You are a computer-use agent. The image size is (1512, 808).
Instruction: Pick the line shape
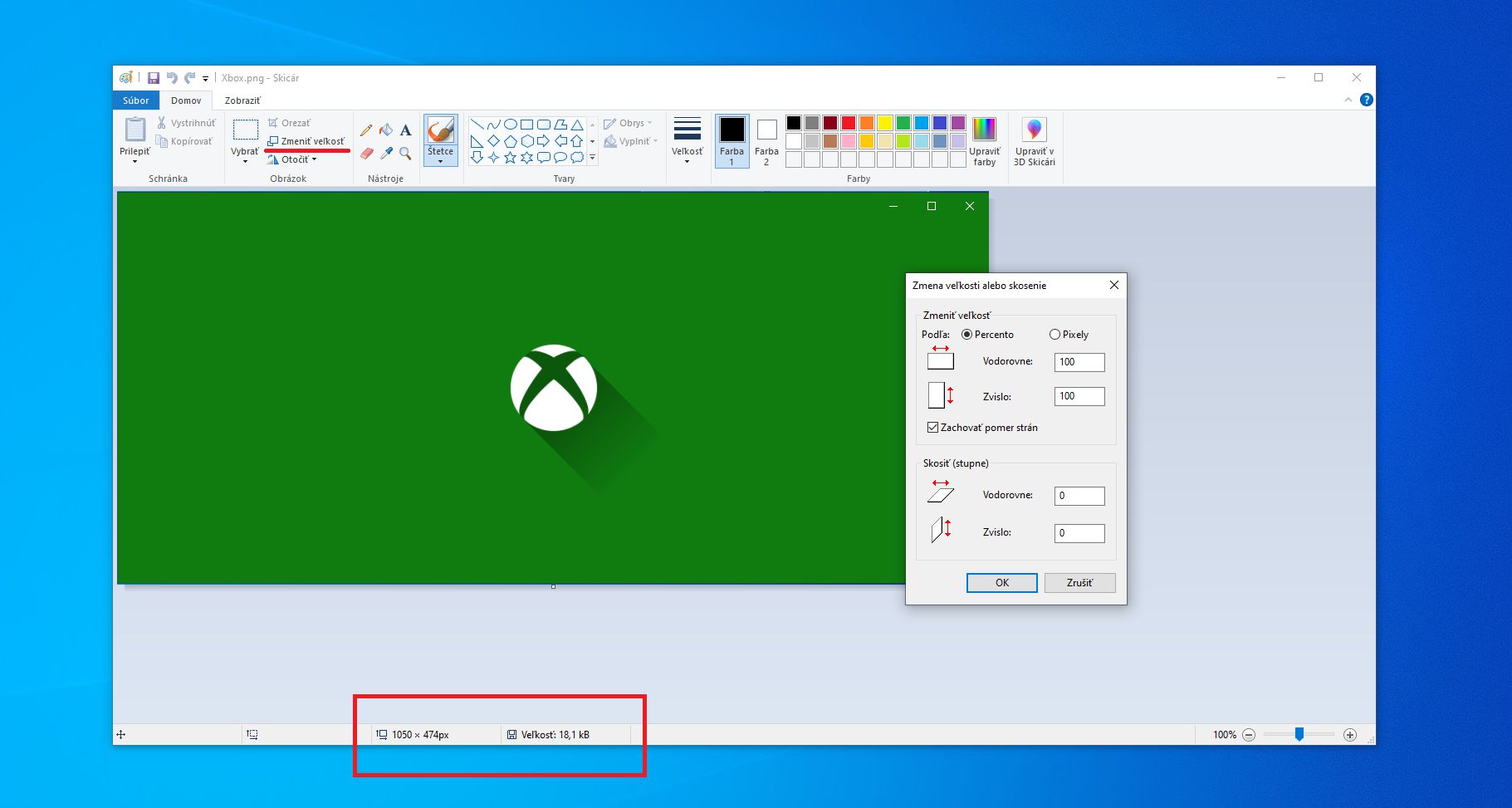pyautogui.click(x=477, y=125)
